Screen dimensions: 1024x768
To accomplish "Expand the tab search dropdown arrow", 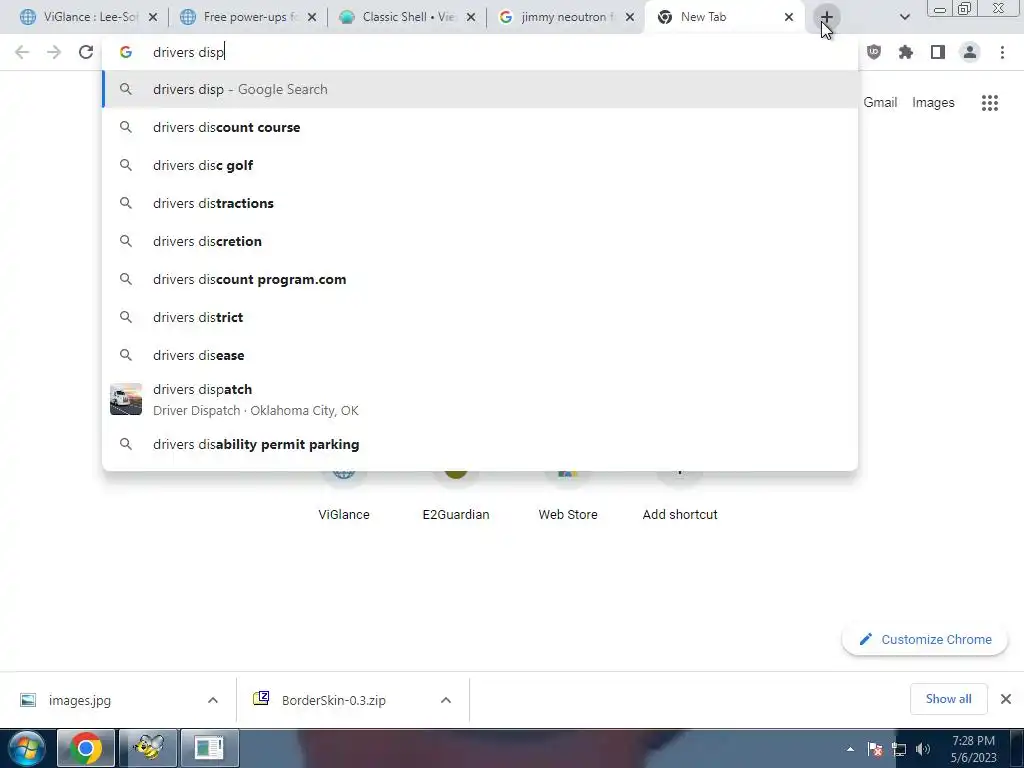I will coord(904,17).
